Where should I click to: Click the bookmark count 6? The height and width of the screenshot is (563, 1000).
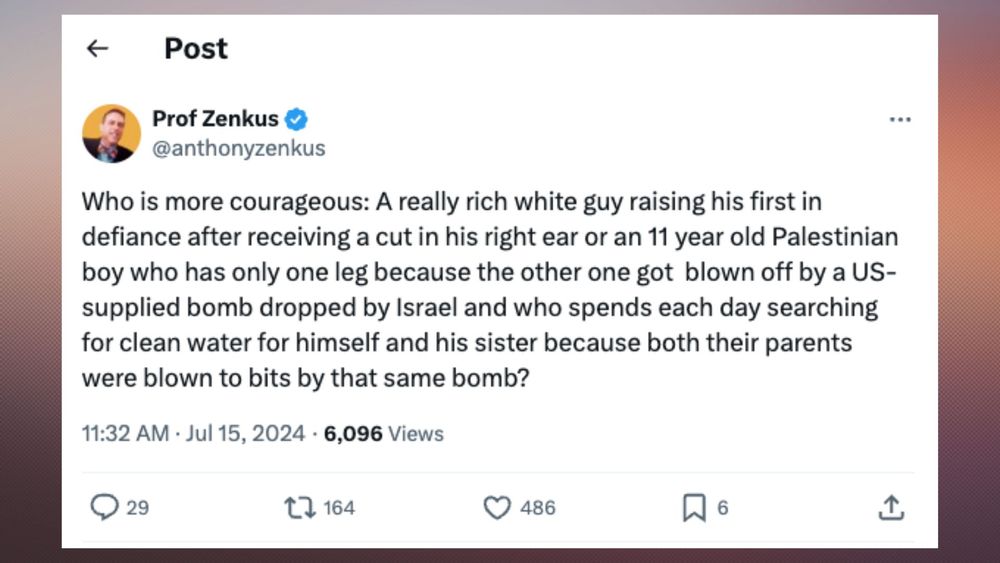coord(722,508)
